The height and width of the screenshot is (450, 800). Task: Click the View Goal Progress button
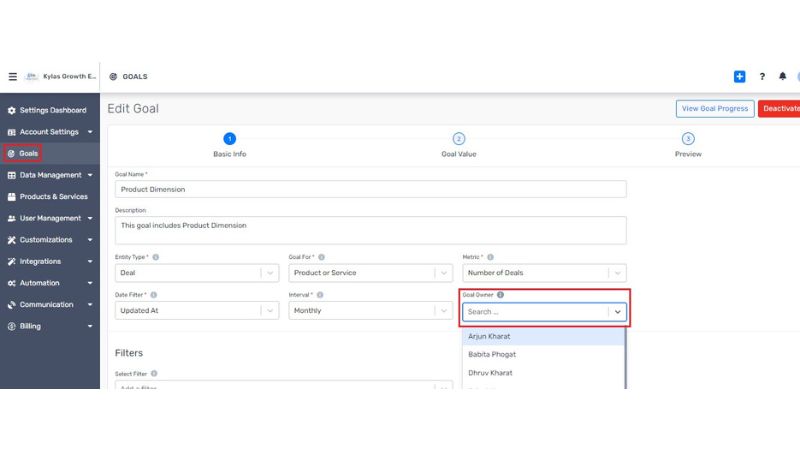click(714, 108)
